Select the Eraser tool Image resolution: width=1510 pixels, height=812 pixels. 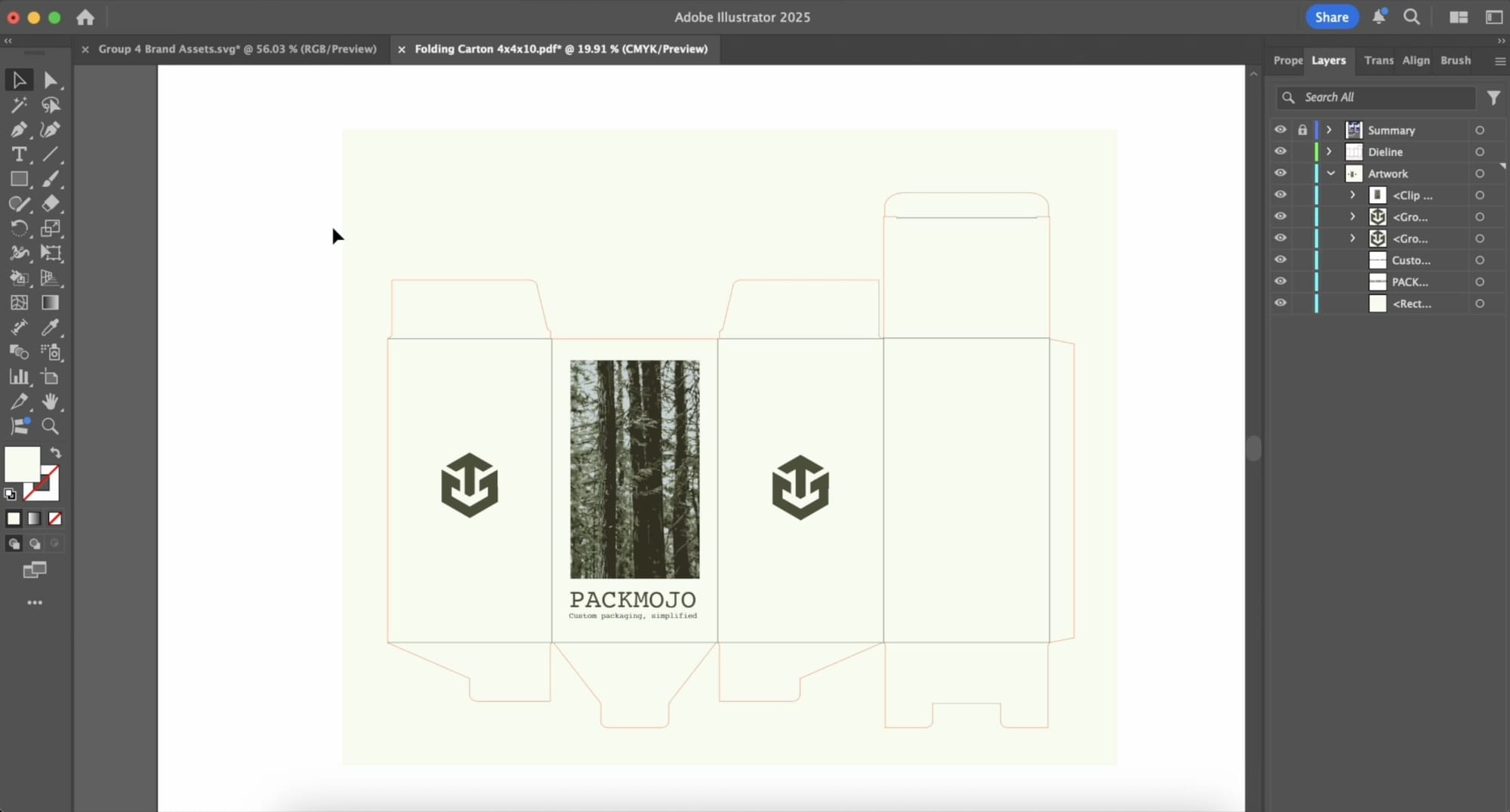tap(51, 204)
